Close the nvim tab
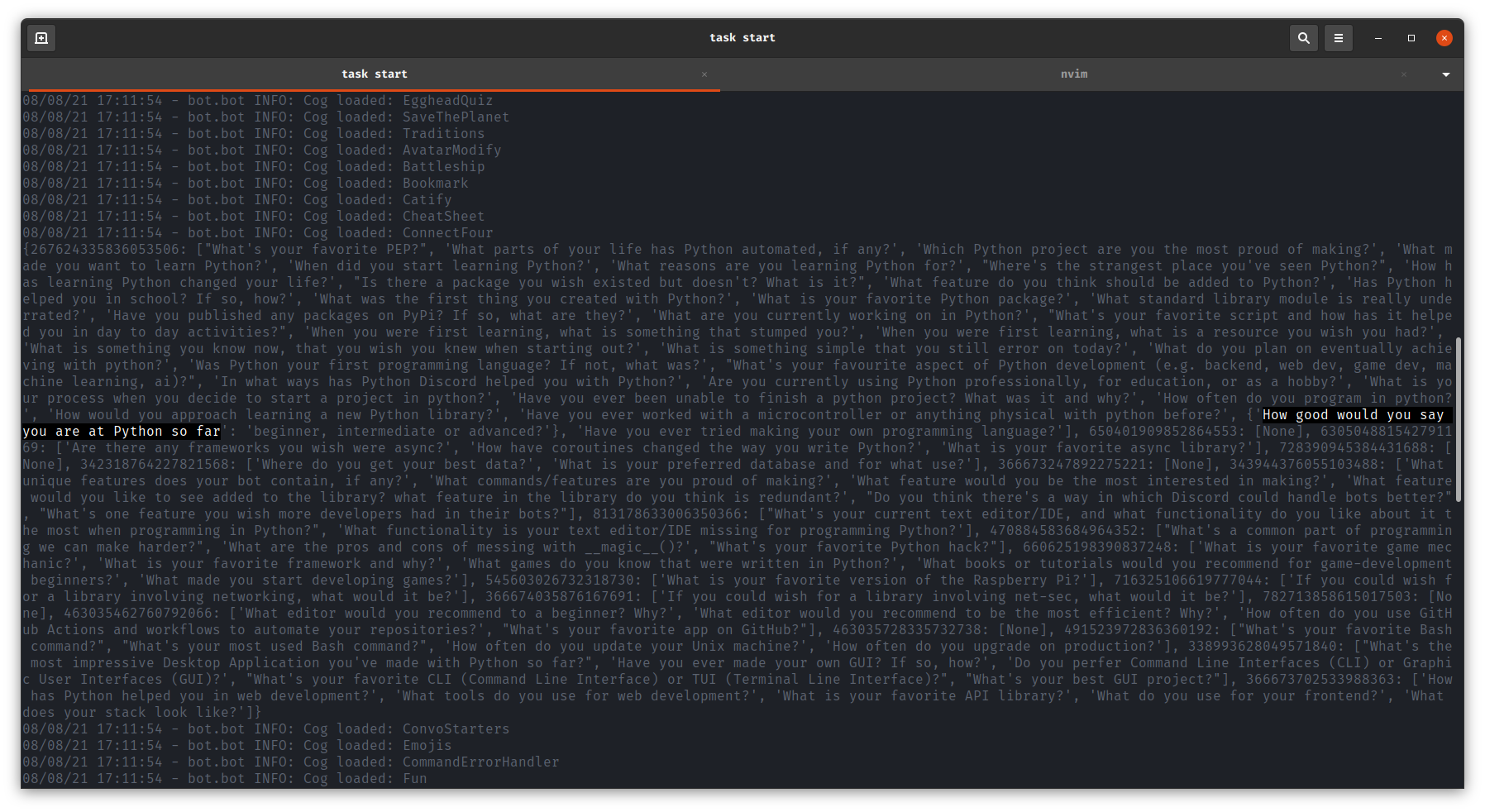Image resolution: width=1485 pixels, height=812 pixels. click(x=1404, y=74)
